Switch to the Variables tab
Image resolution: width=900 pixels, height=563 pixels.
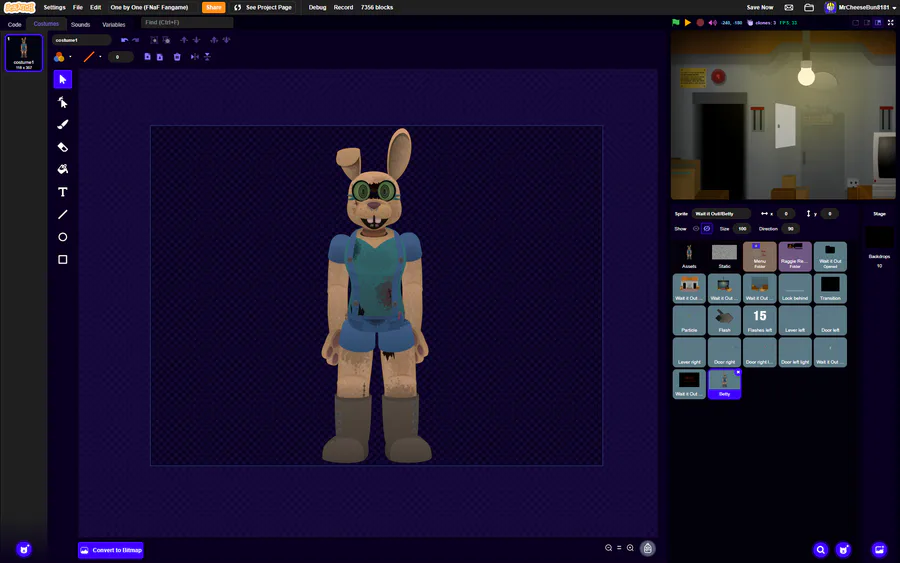click(x=114, y=25)
